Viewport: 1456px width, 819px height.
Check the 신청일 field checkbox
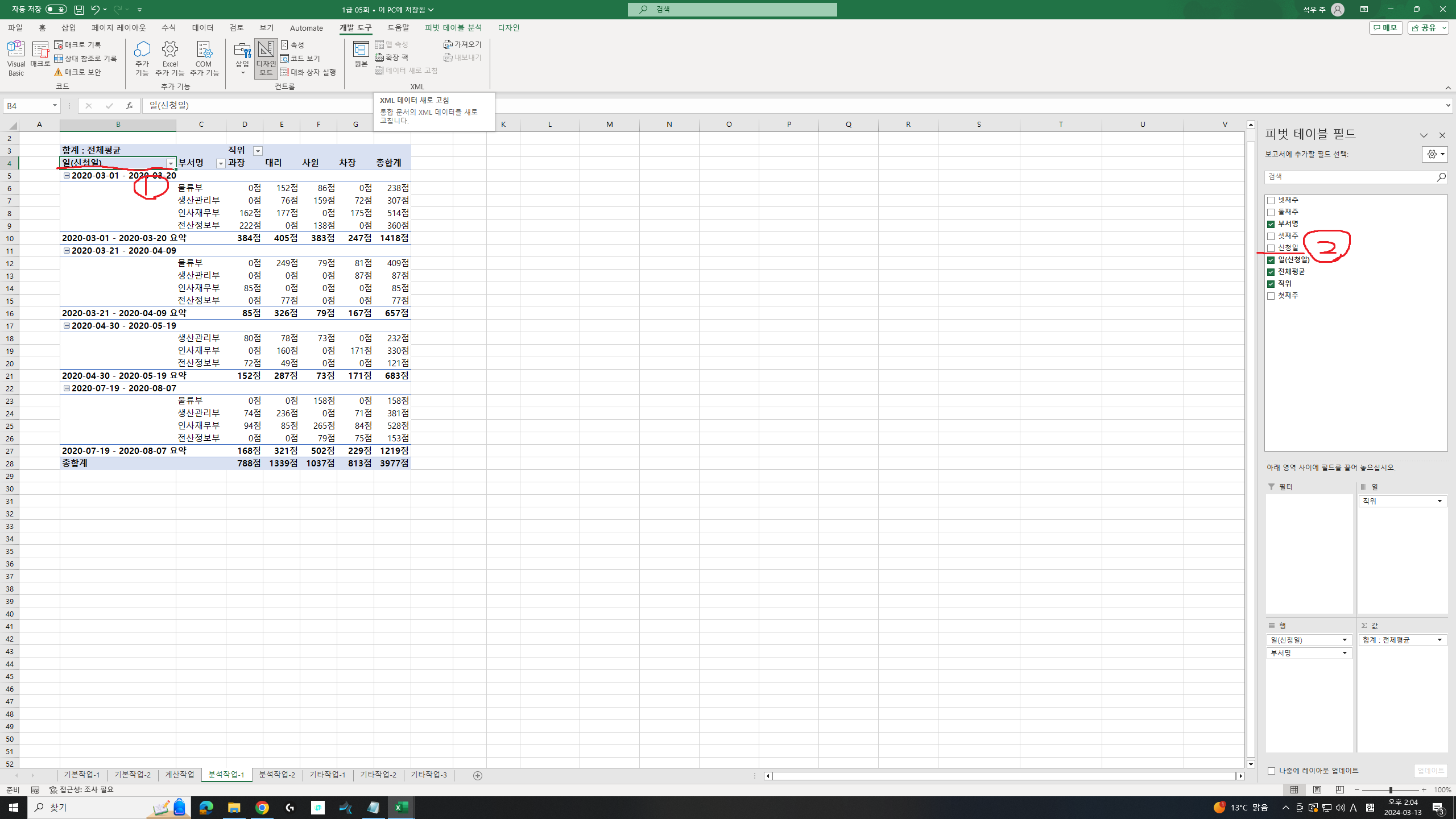pyautogui.click(x=1271, y=248)
